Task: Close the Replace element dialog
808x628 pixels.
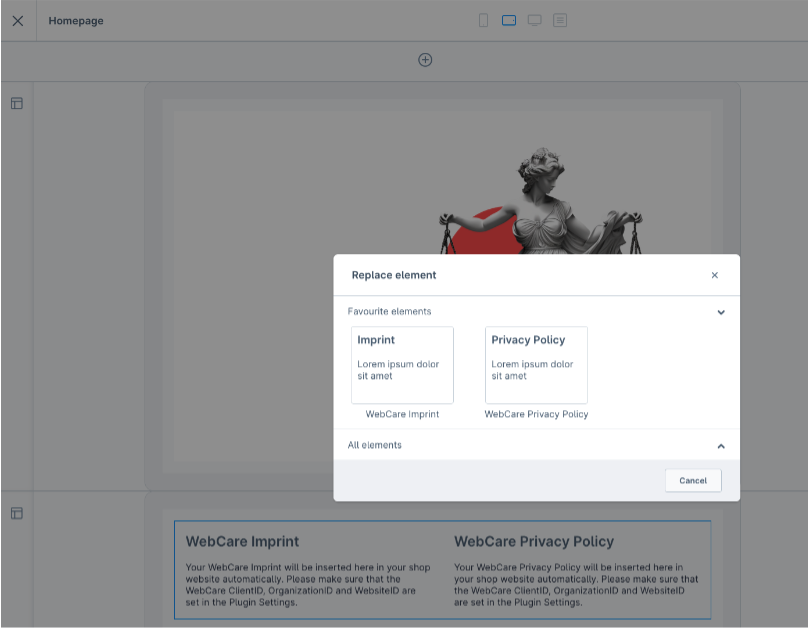Action: (714, 275)
